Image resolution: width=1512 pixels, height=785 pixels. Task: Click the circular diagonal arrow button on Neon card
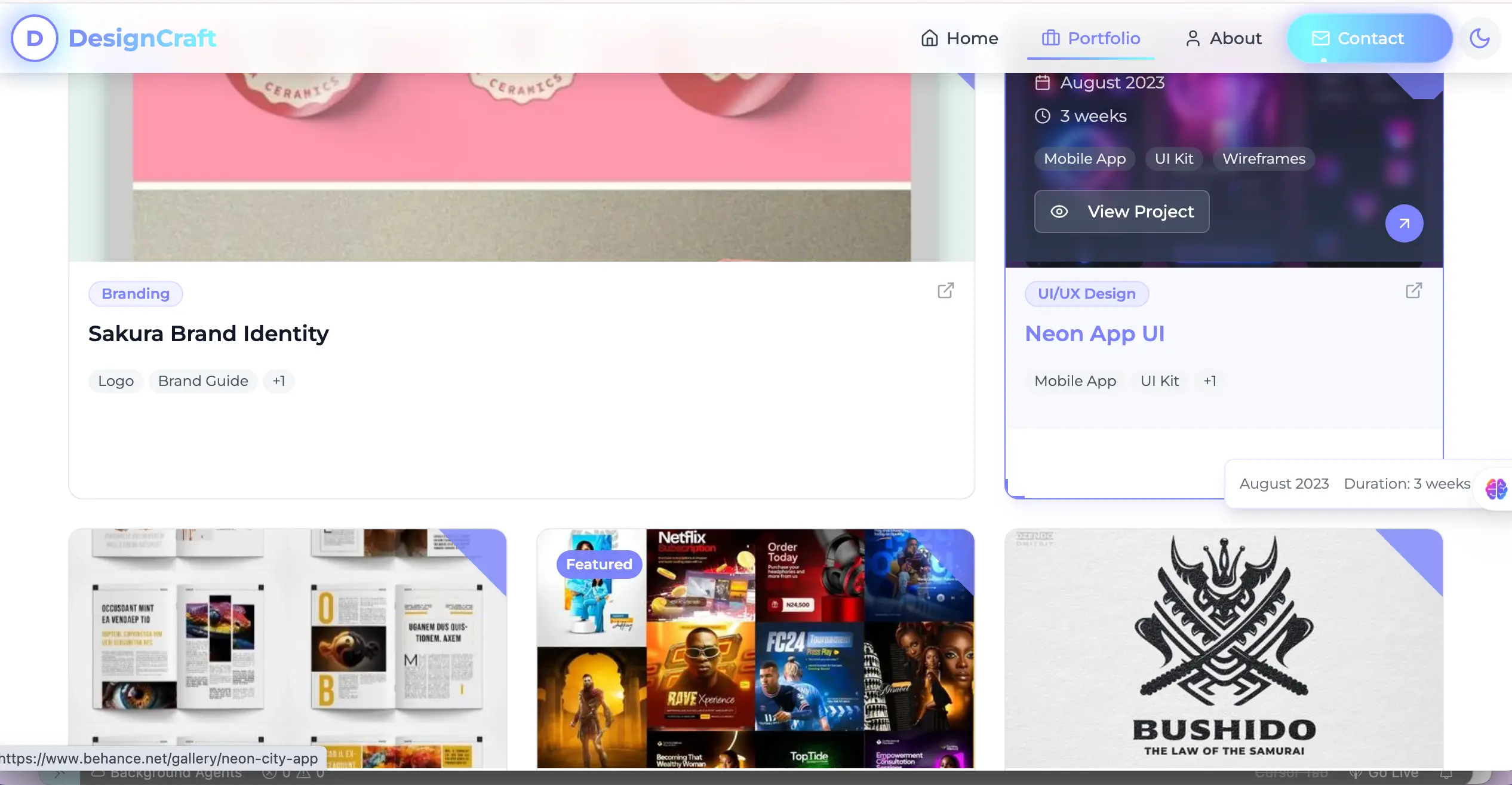pos(1403,223)
